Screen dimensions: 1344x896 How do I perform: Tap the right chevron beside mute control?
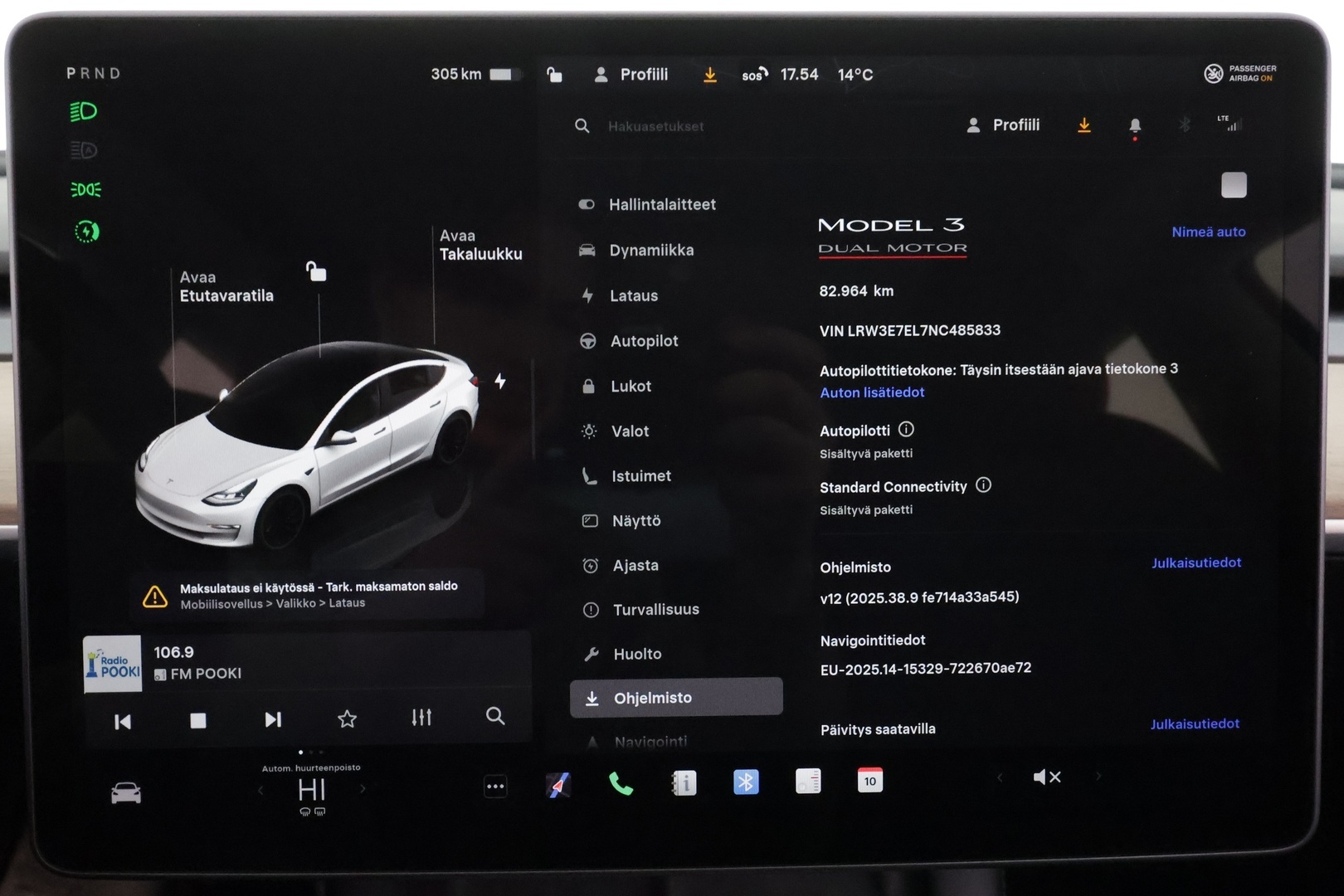pyautogui.click(x=1099, y=777)
